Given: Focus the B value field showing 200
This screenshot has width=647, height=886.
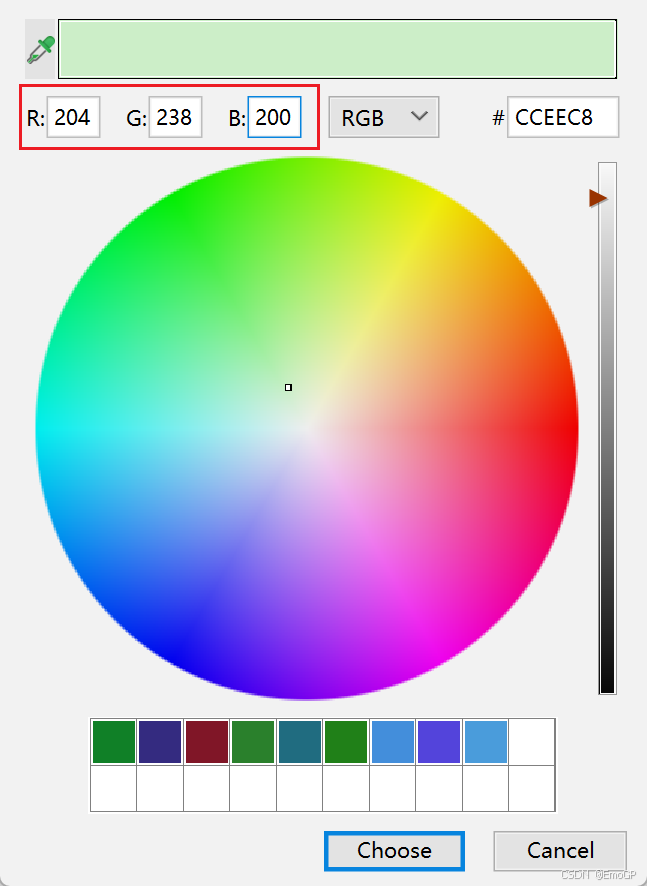Looking at the screenshot, I should point(274,117).
